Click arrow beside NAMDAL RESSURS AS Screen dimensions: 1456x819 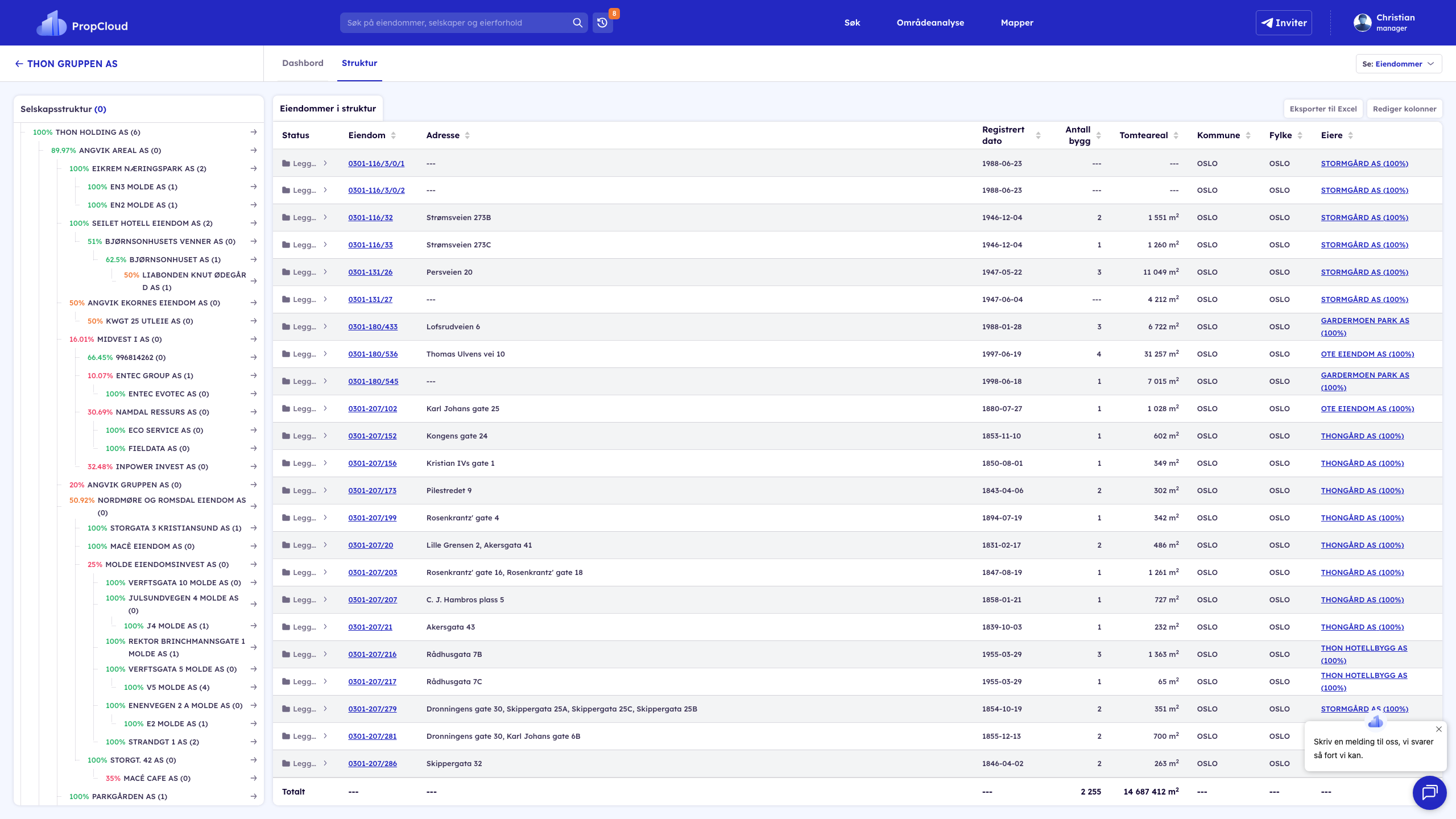pyautogui.click(x=254, y=412)
